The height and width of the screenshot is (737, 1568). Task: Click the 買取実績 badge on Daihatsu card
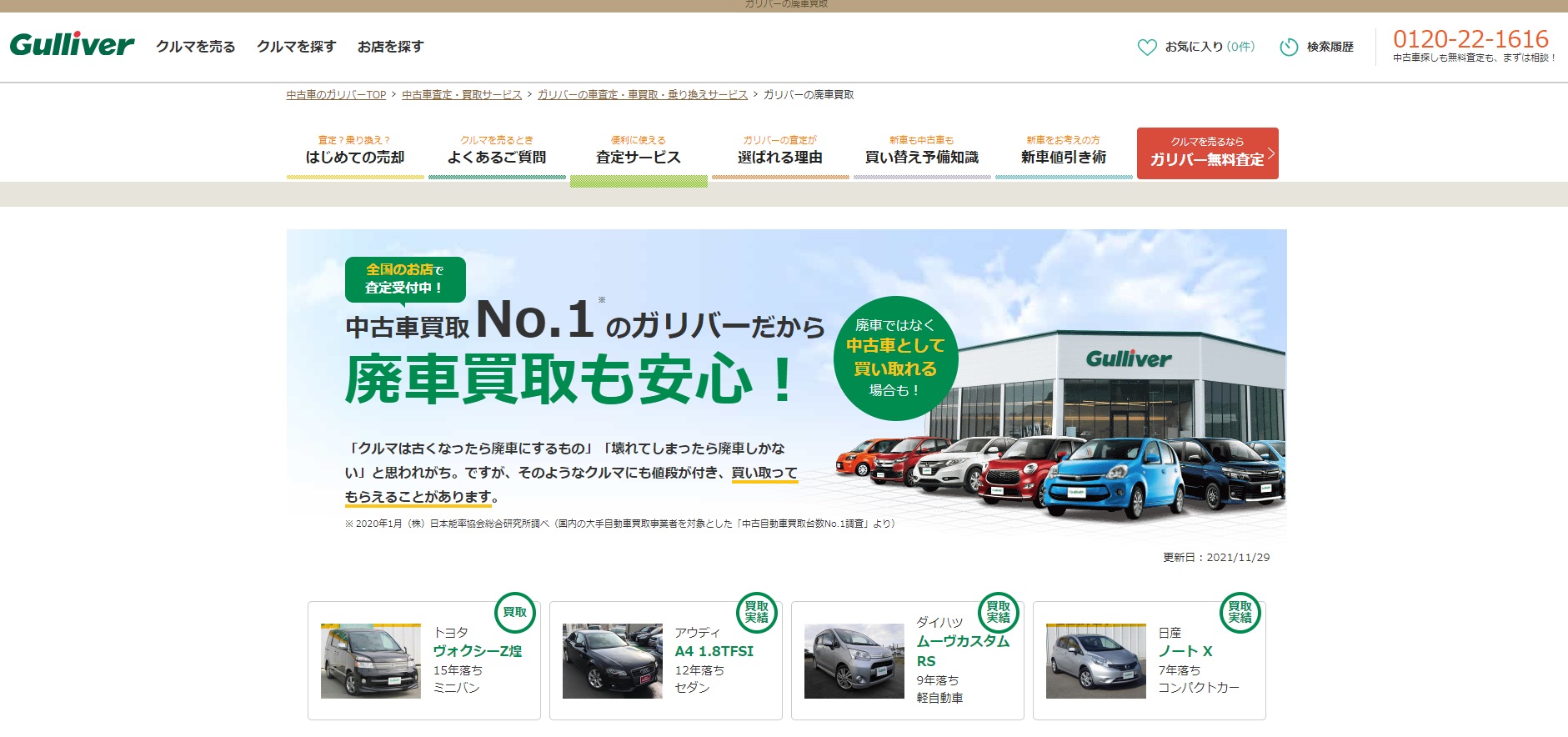pos(998,613)
